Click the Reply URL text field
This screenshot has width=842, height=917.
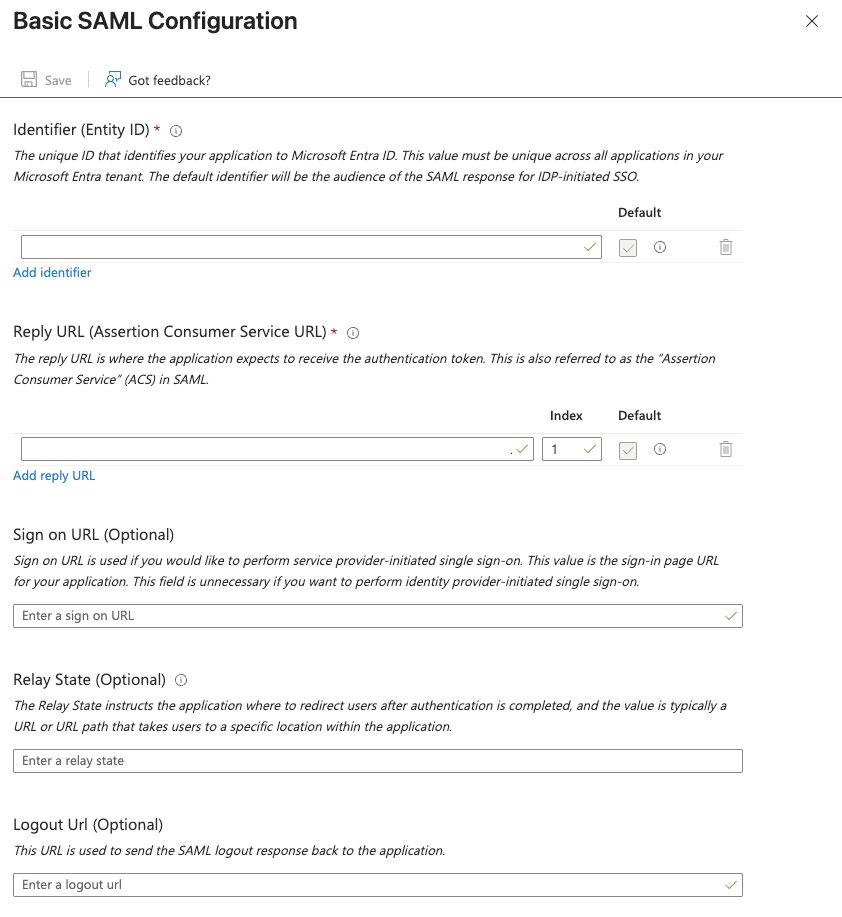[x=265, y=450]
